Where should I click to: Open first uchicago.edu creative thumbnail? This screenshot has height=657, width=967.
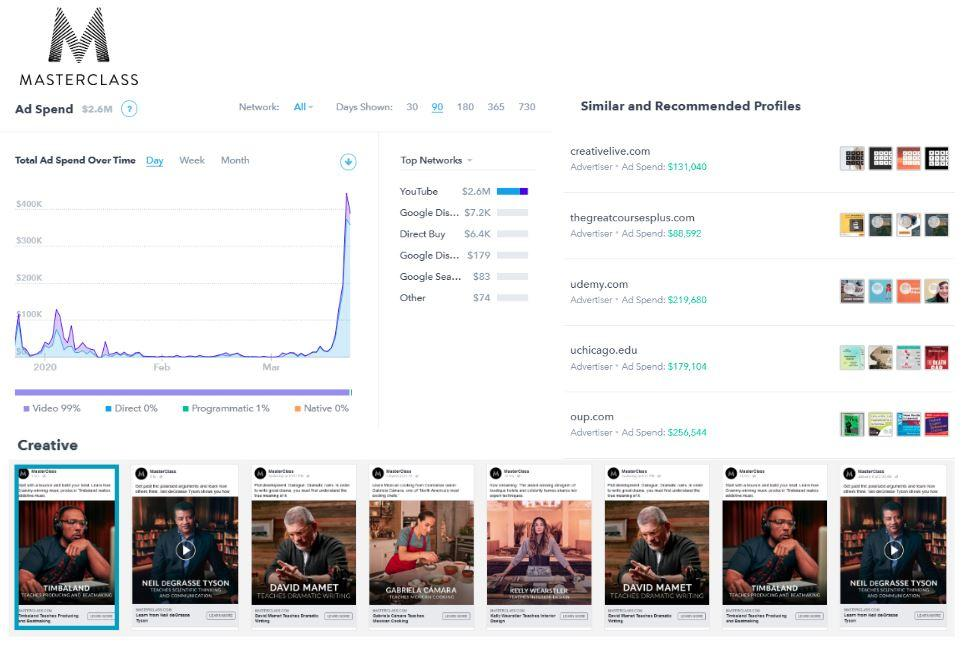[x=852, y=358]
